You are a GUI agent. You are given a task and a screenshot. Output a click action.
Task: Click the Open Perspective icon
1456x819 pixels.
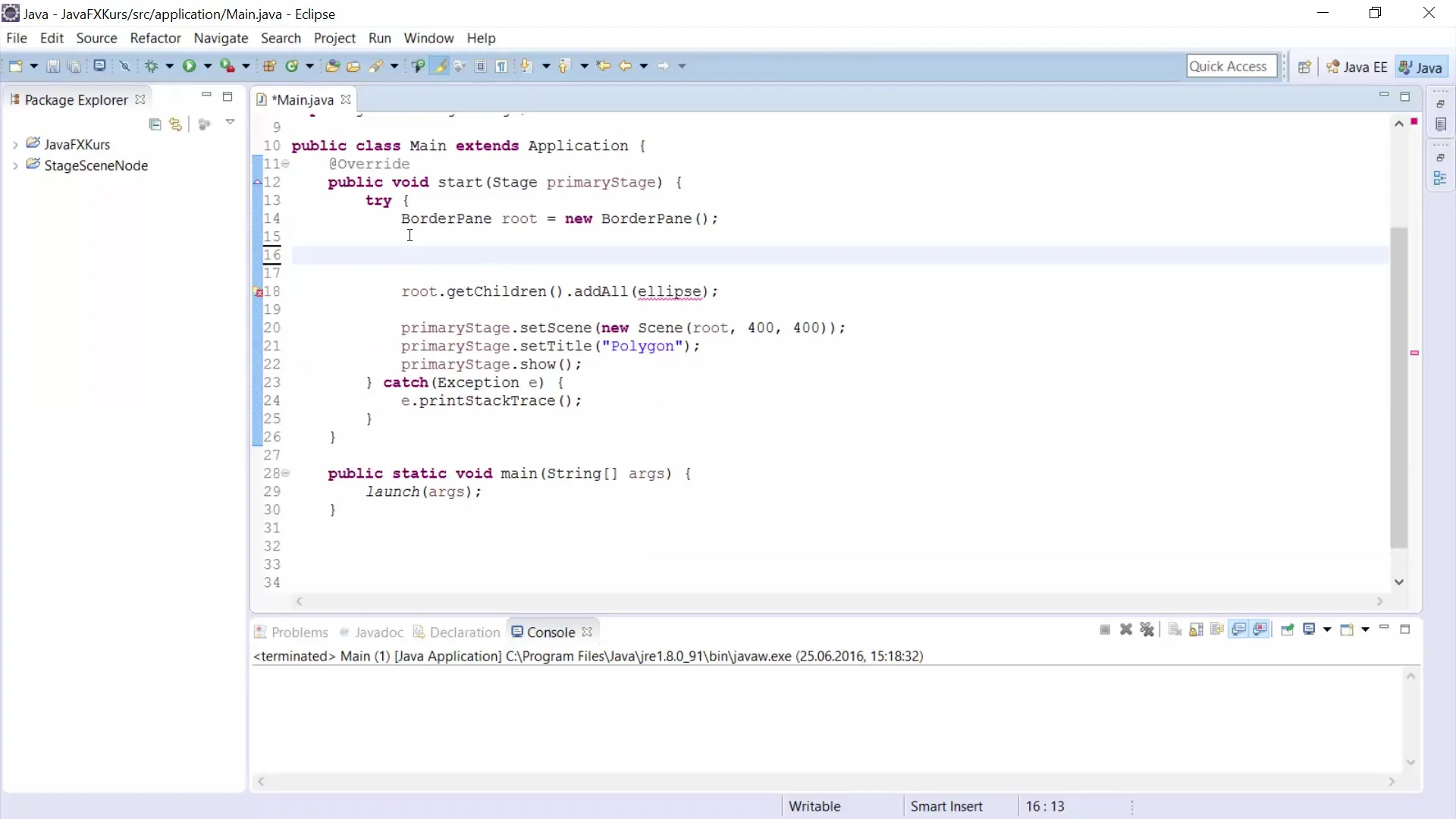click(x=1304, y=67)
